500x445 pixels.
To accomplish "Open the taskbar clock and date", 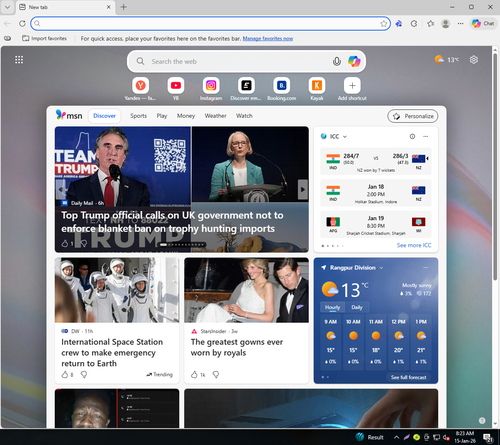I will point(465,437).
